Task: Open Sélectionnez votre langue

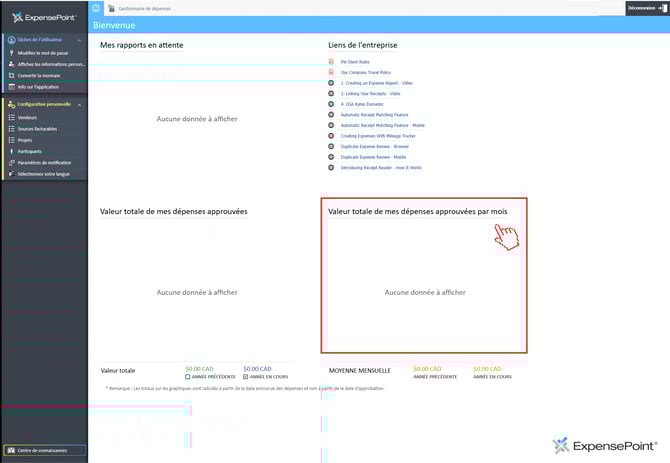Action: 43,174
